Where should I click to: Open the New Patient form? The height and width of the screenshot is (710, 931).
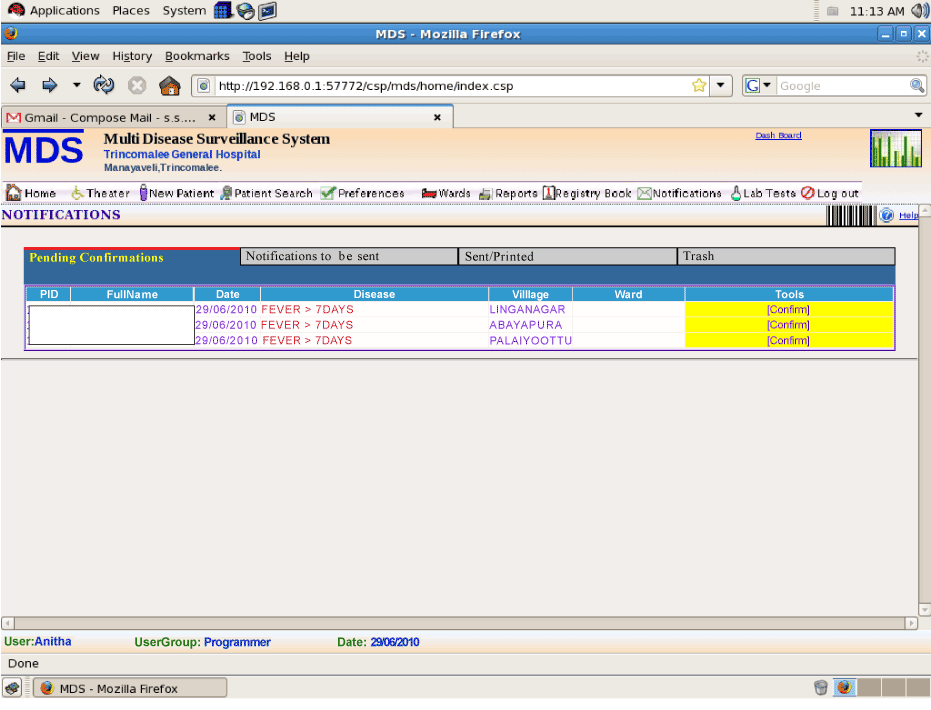point(177,193)
